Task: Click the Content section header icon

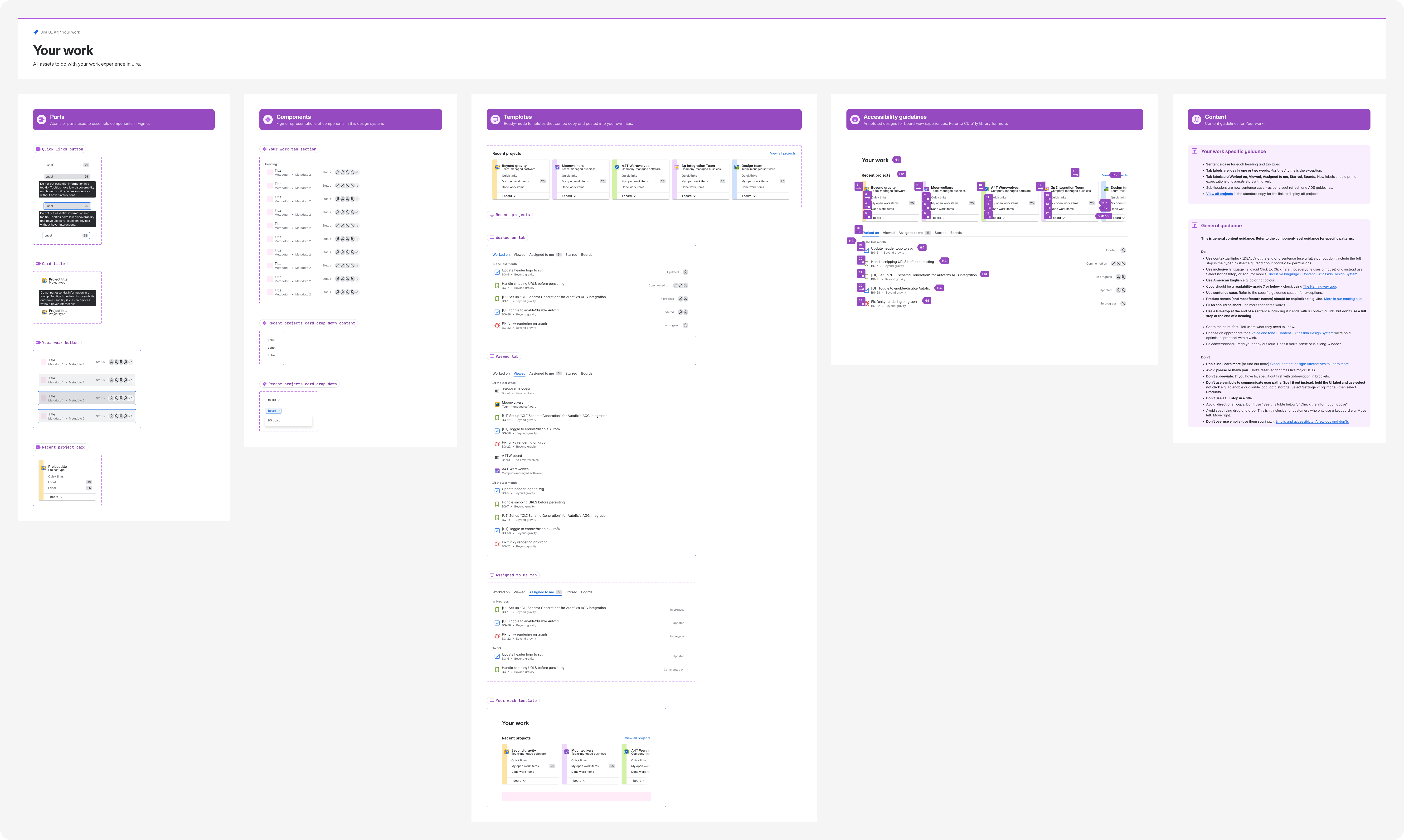Action: pos(1196,119)
